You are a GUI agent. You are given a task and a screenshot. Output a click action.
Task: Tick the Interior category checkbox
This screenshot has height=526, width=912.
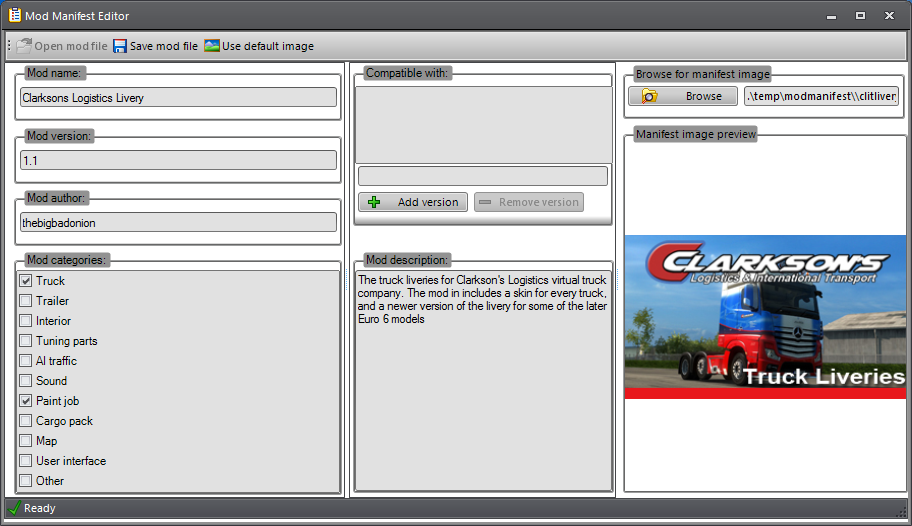26,321
